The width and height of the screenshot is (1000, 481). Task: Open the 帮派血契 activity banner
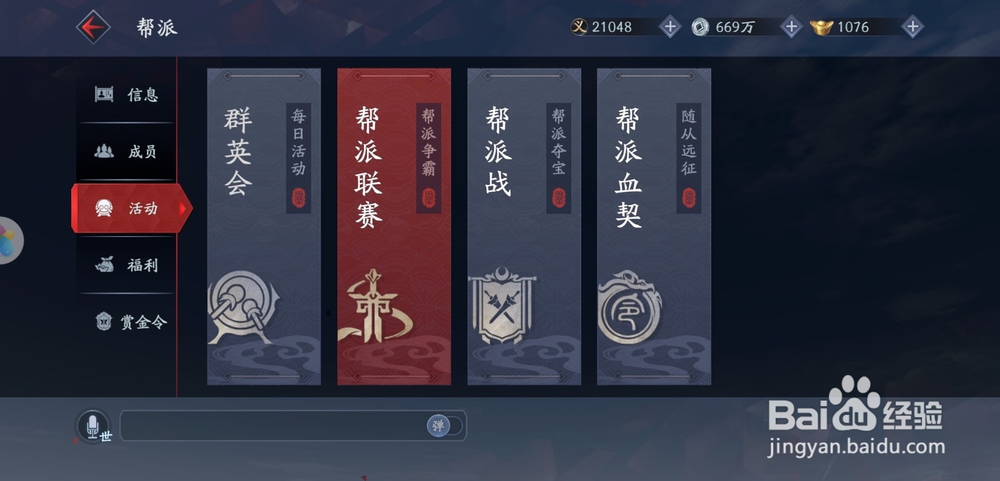[654, 226]
